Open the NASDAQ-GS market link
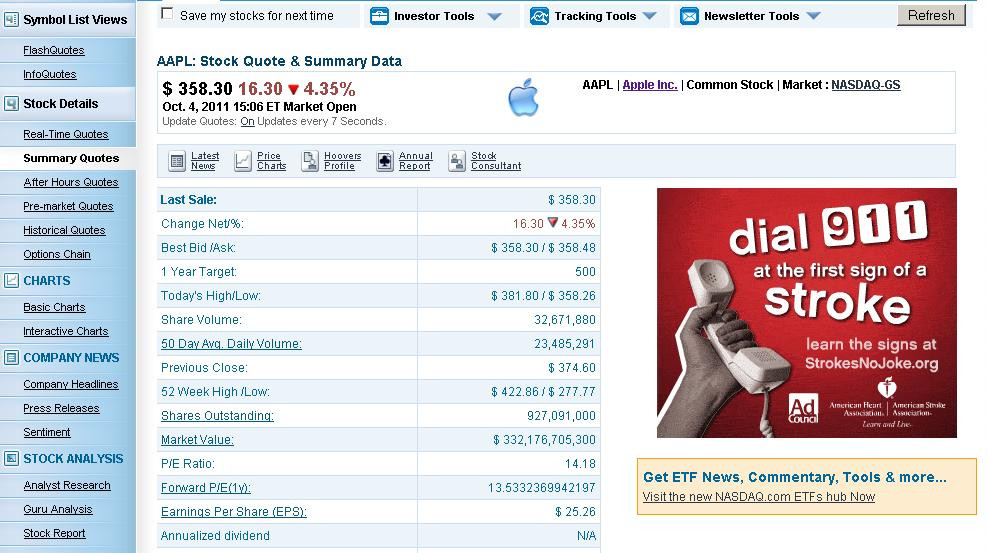988x553 pixels. click(866, 85)
